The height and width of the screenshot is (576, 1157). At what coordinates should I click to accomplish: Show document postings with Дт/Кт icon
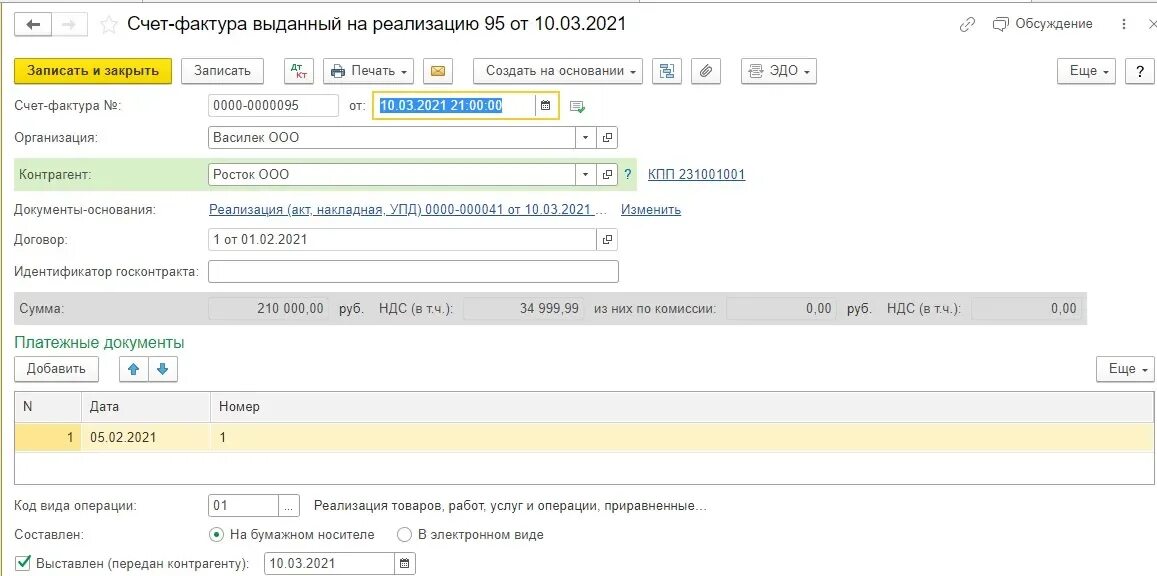coord(298,70)
